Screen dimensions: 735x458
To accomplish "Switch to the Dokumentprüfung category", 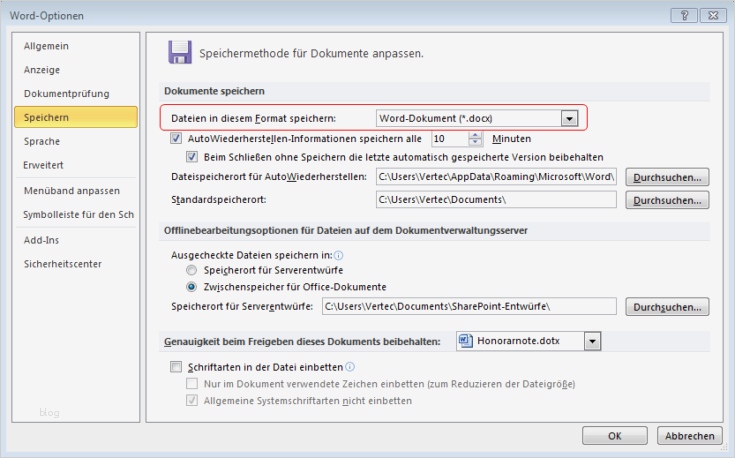I will (x=66, y=94).
